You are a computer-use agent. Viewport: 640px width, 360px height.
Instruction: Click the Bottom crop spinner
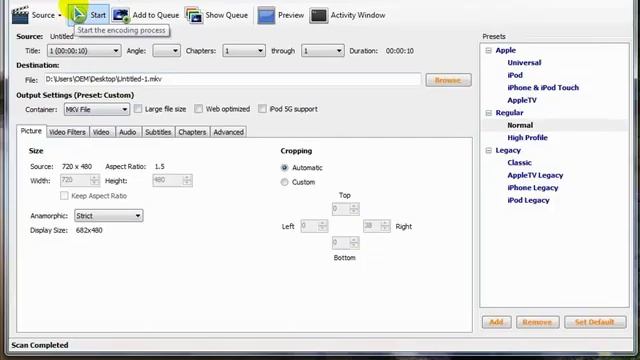(x=345, y=243)
